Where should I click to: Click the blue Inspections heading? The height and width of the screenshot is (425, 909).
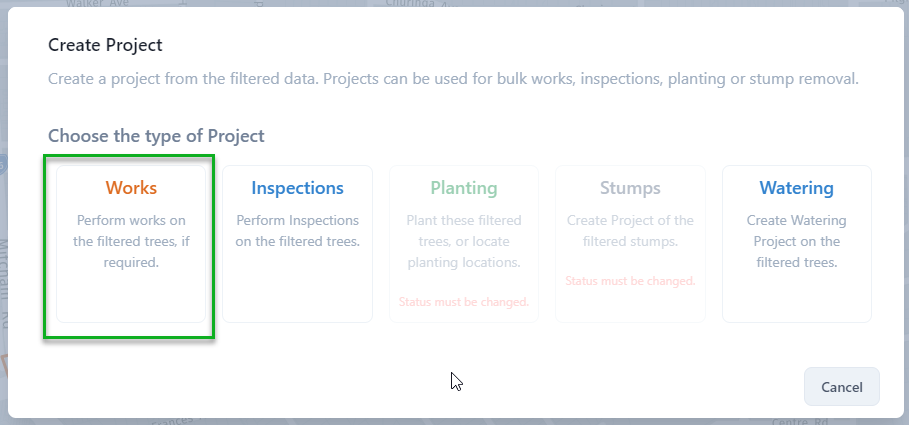click(x=297, y=188)
